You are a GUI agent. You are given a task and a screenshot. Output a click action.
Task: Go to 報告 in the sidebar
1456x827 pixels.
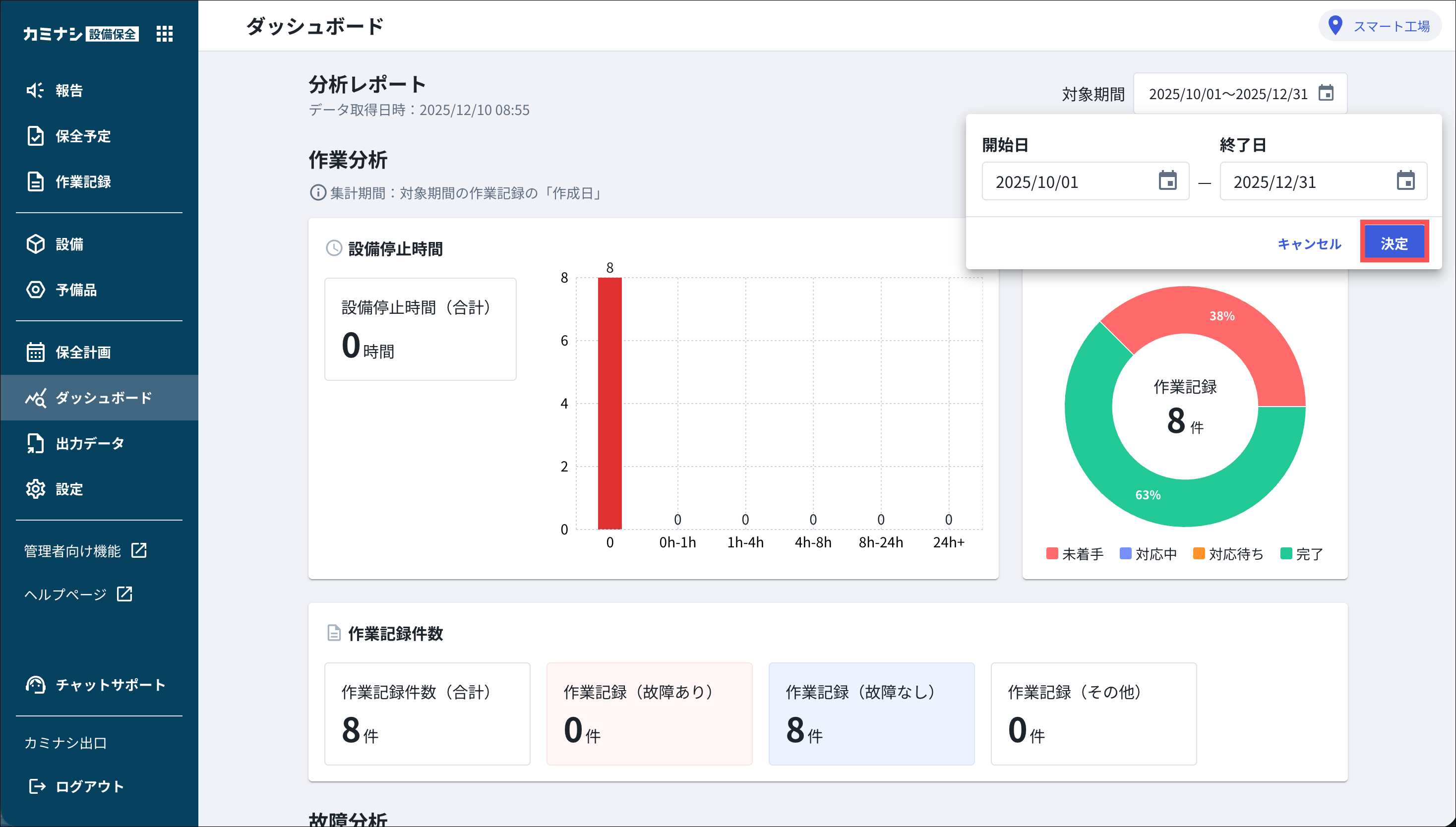[x=69, y=90]
